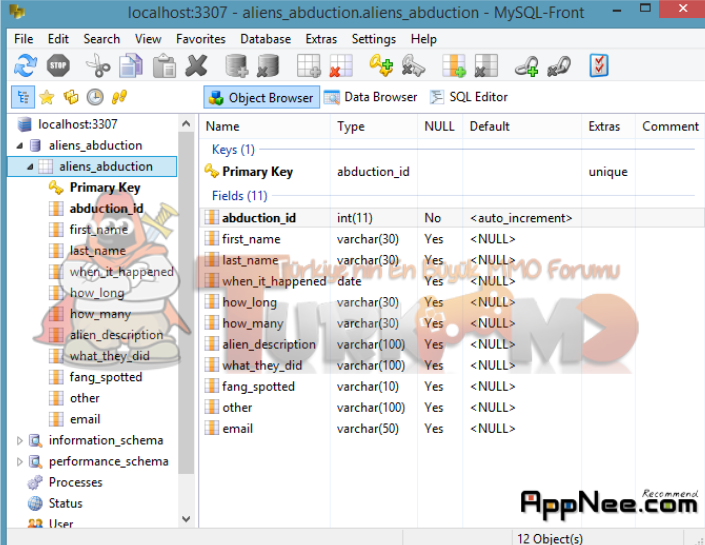Viewport: 705px width, 545px height.
Task: Switch to SQL Editor view
Action: 469,97
